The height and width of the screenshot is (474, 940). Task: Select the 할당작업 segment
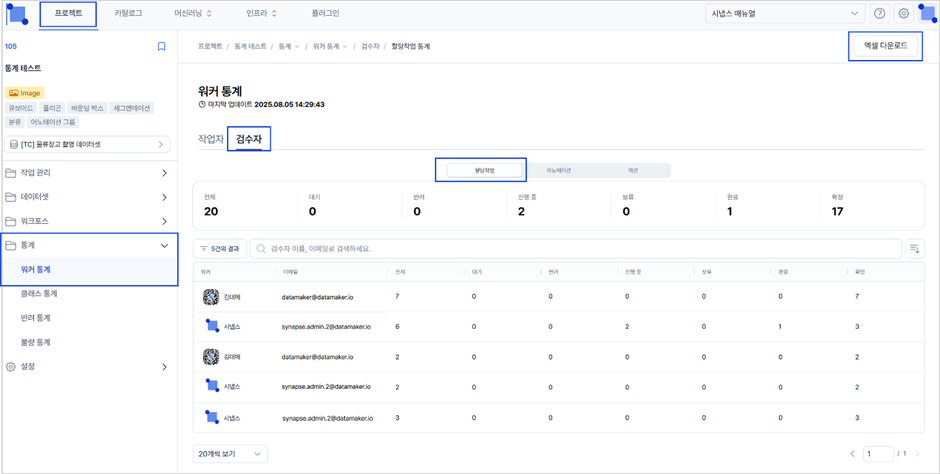pos(486,170)
